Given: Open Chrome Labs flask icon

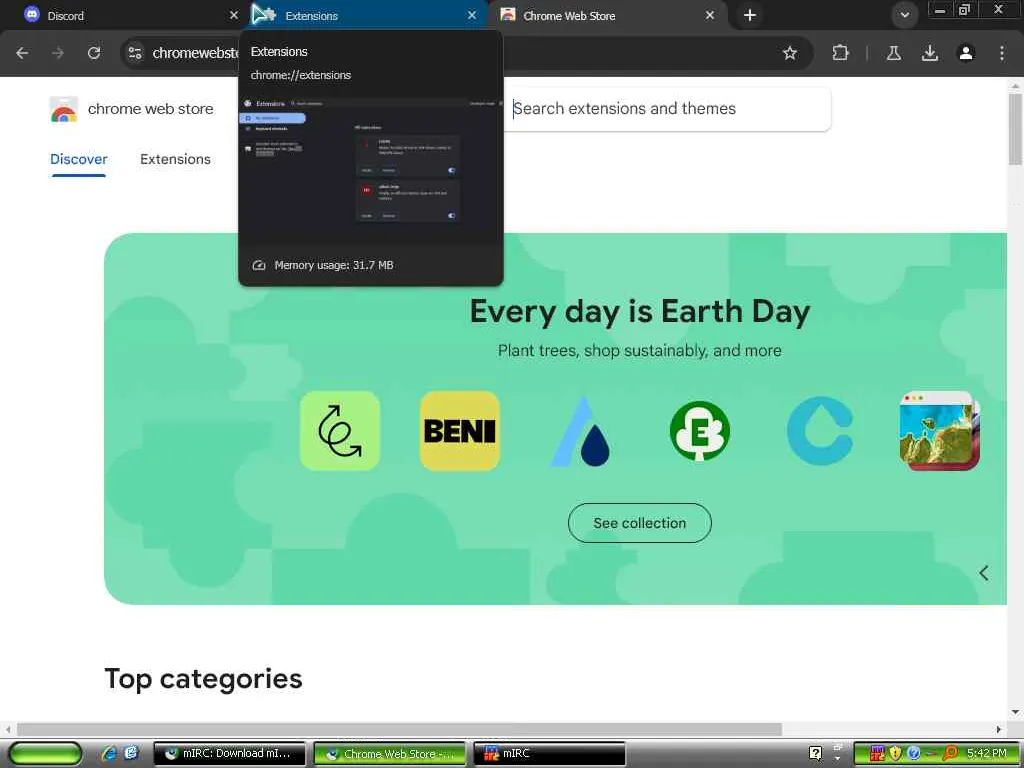Looking at the screenshot, I should point(894,53).
